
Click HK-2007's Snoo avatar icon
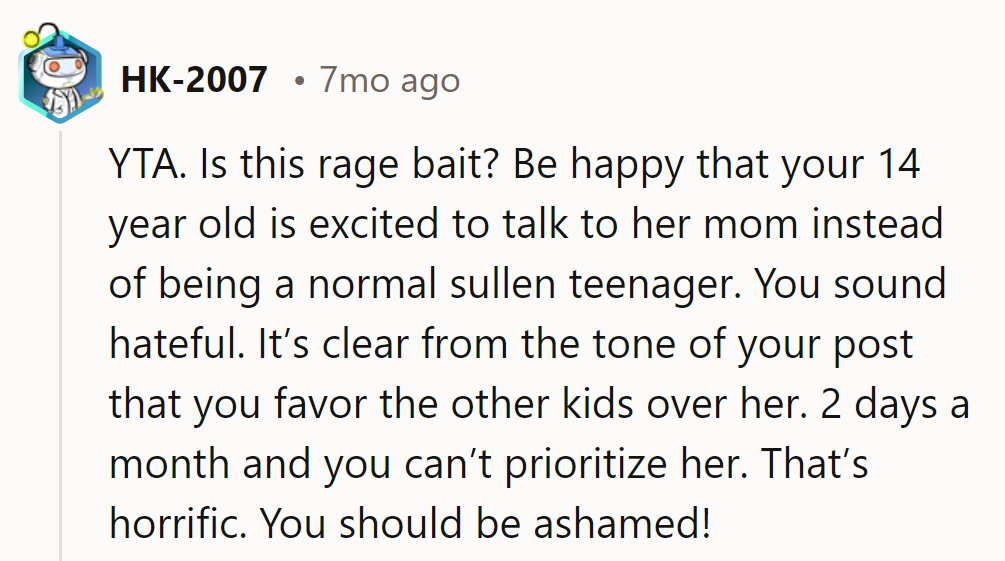(59, 79)
